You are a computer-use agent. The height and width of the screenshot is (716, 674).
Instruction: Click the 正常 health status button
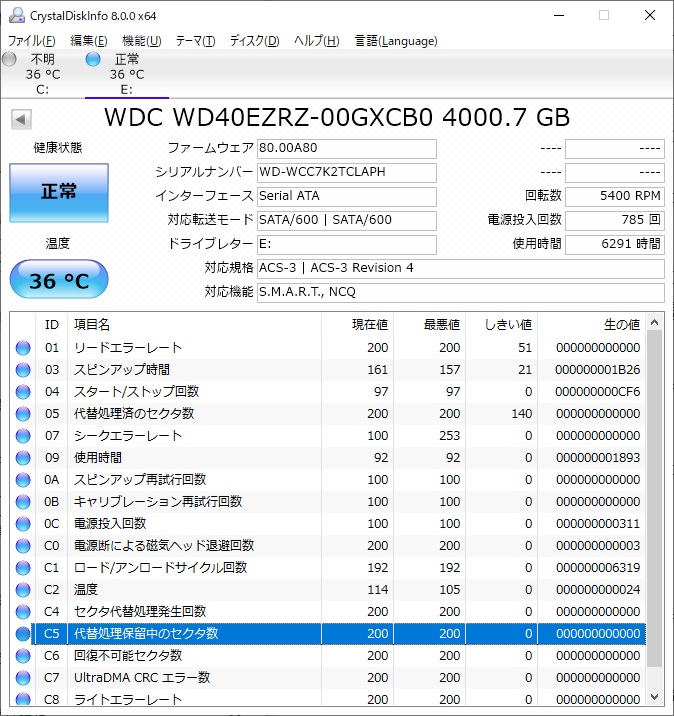[59, 193]
